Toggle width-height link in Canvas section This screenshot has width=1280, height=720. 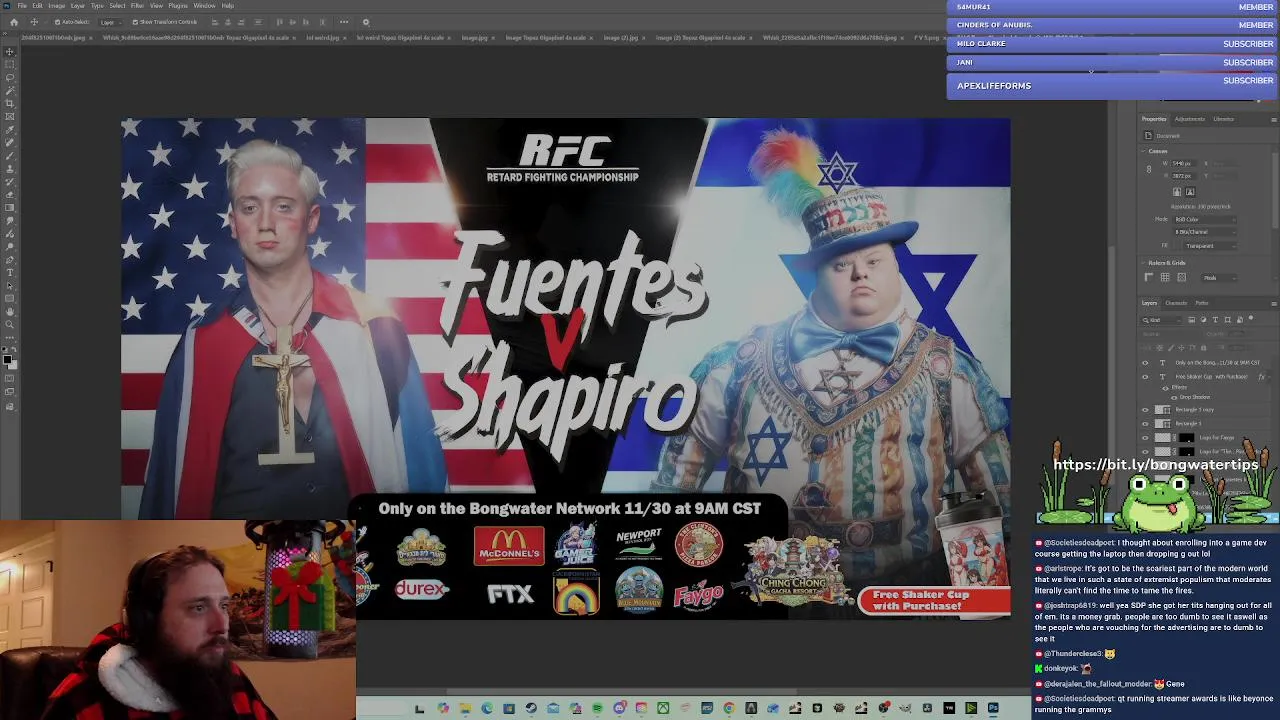coord(1148,169)
